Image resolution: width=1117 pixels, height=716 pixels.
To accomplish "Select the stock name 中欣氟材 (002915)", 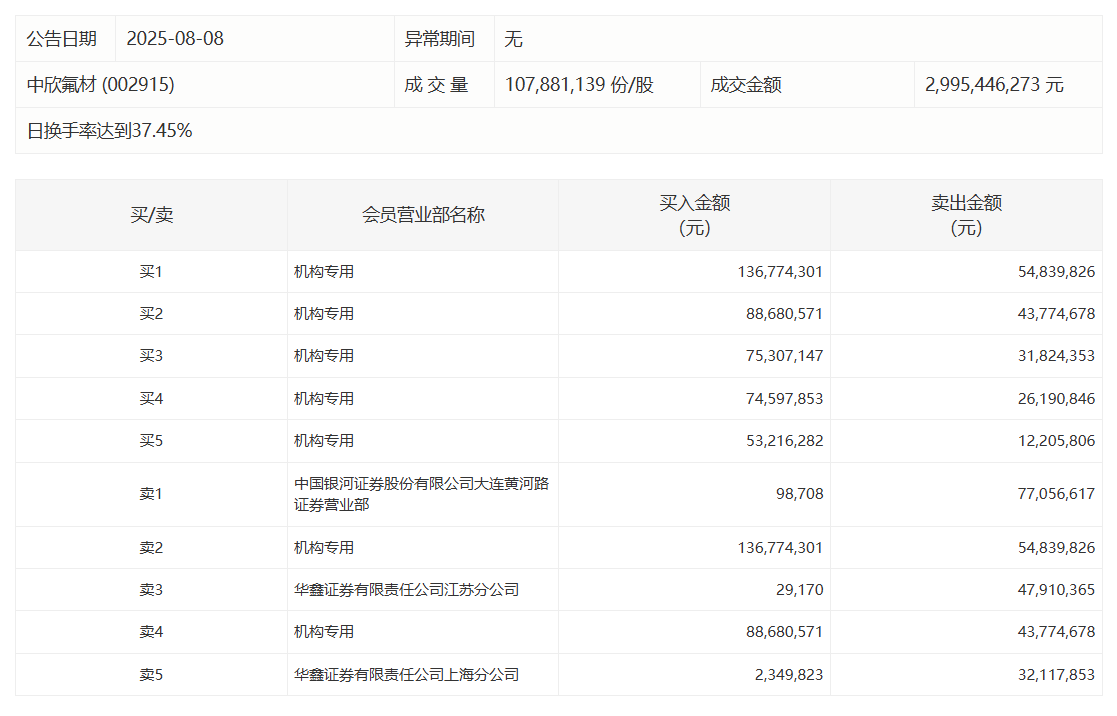I will pos(100,85).
